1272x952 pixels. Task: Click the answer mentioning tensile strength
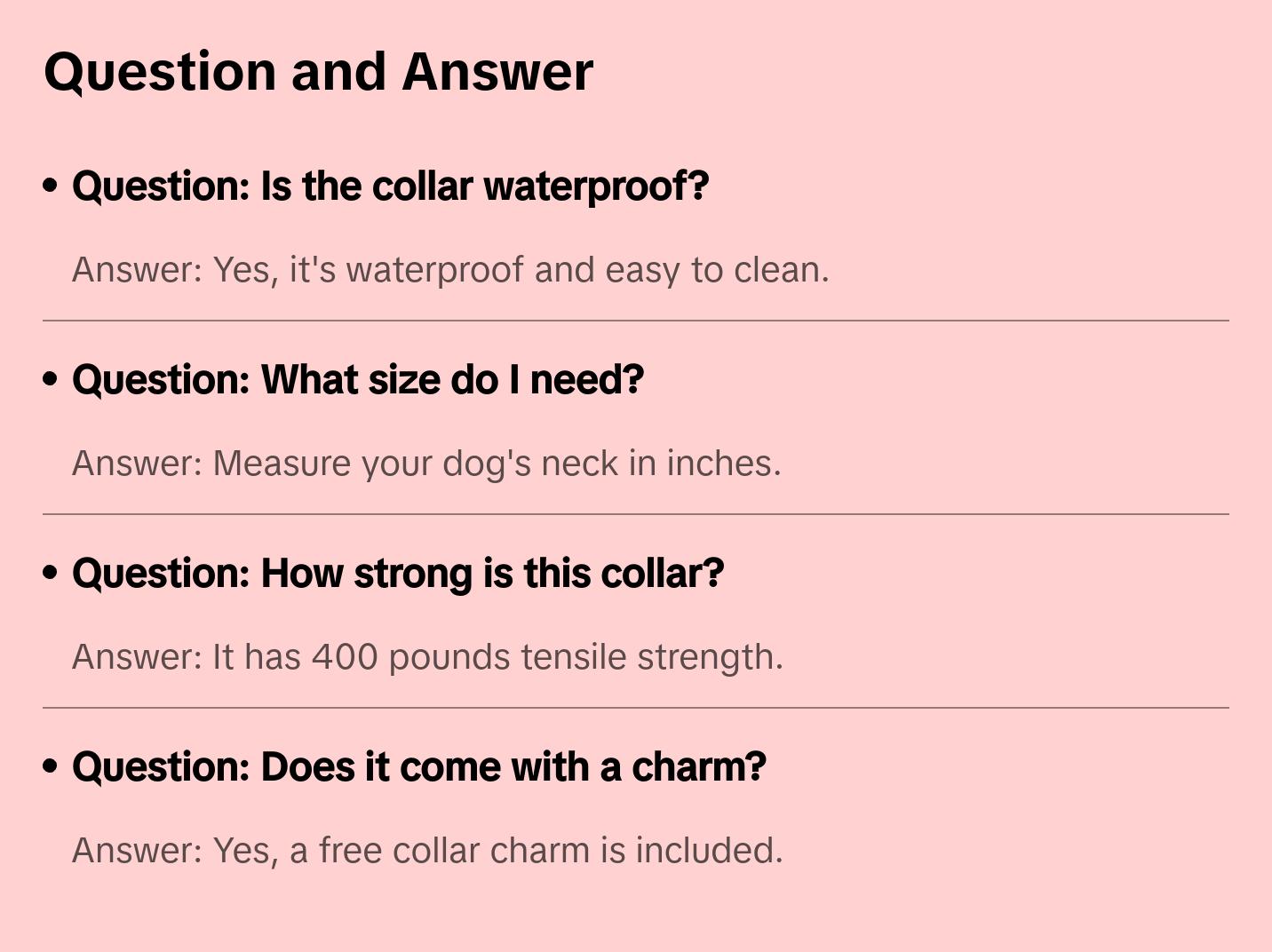(x=427, y=657)
